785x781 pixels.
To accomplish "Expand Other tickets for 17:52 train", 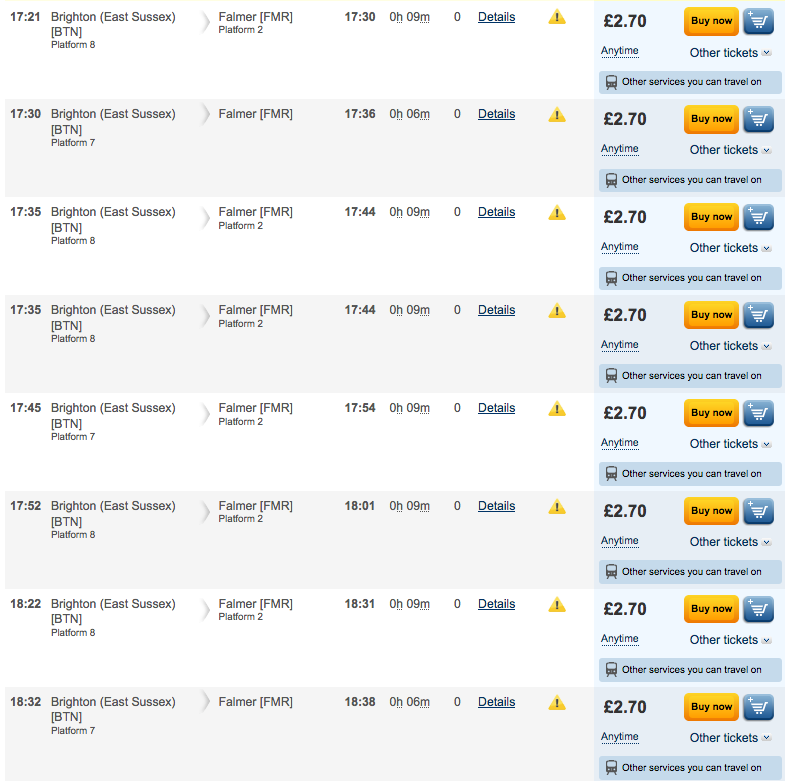I will pos(730,542).
